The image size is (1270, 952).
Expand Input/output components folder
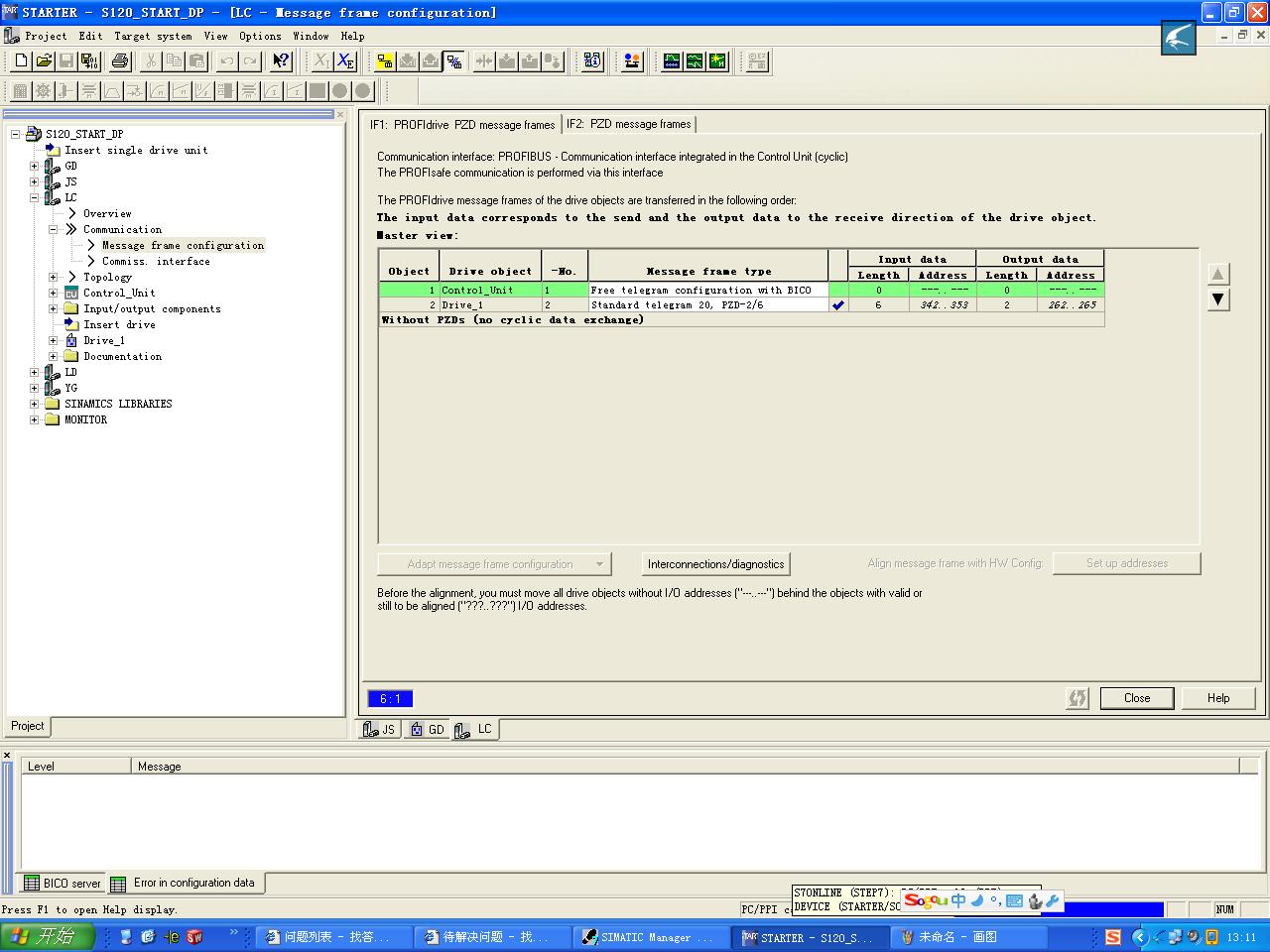[54, 308]
